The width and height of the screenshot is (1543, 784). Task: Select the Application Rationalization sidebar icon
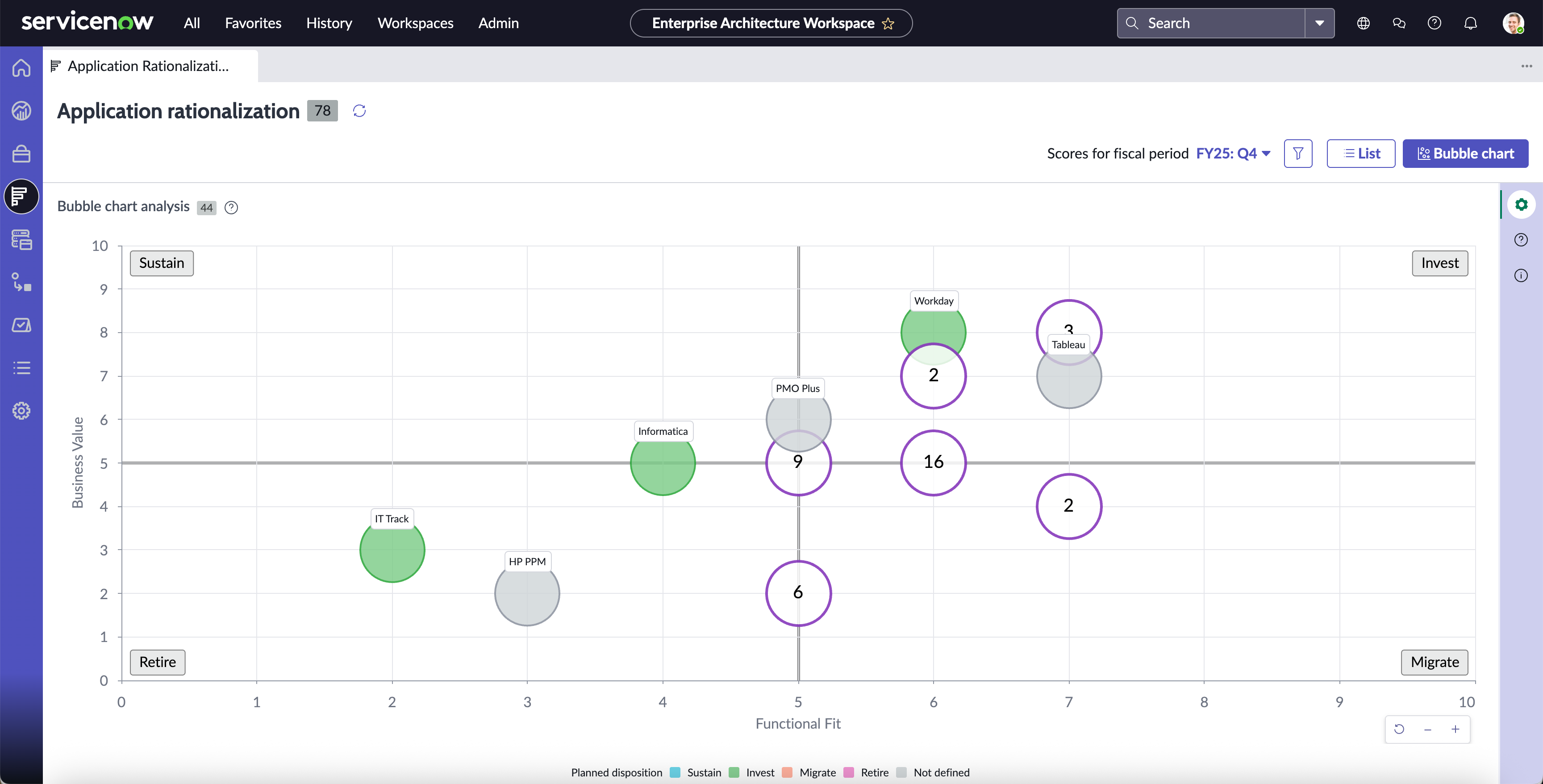click(21, 196)
